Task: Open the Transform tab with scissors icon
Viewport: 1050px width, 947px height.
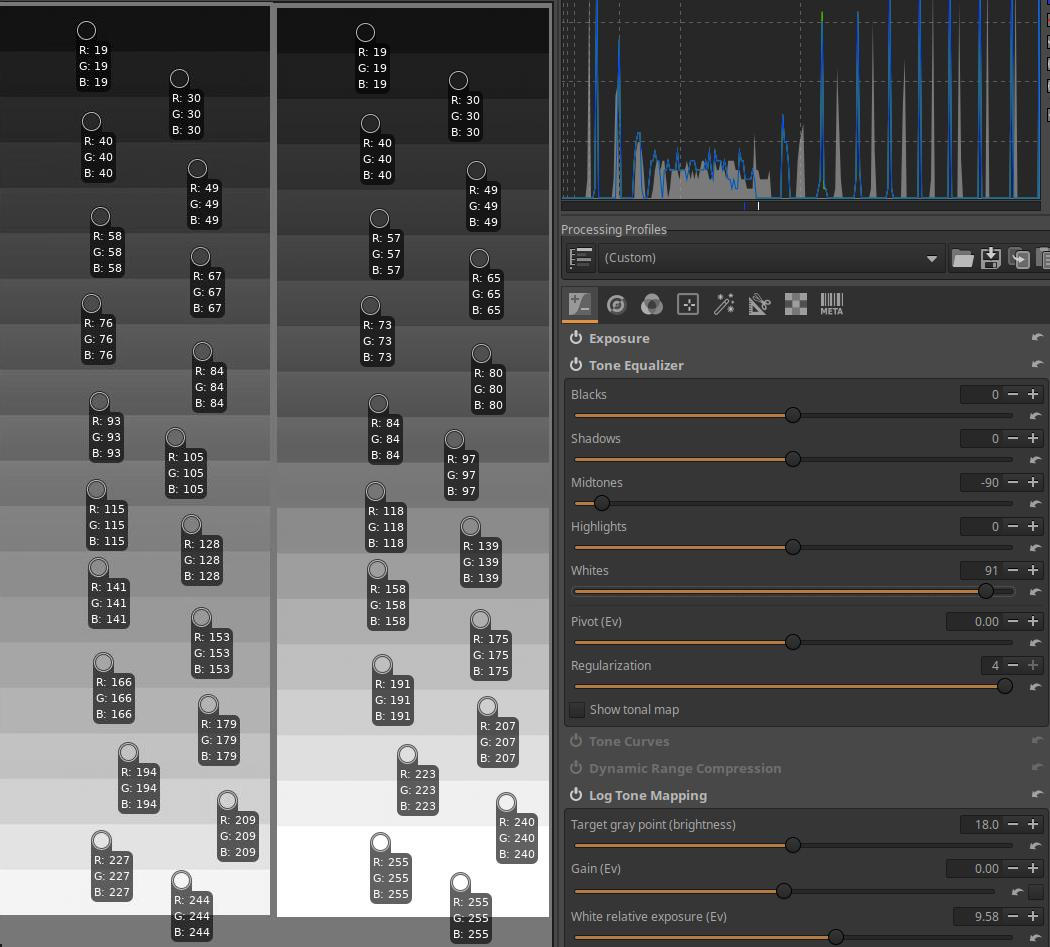Action: [x=759, y=305]
